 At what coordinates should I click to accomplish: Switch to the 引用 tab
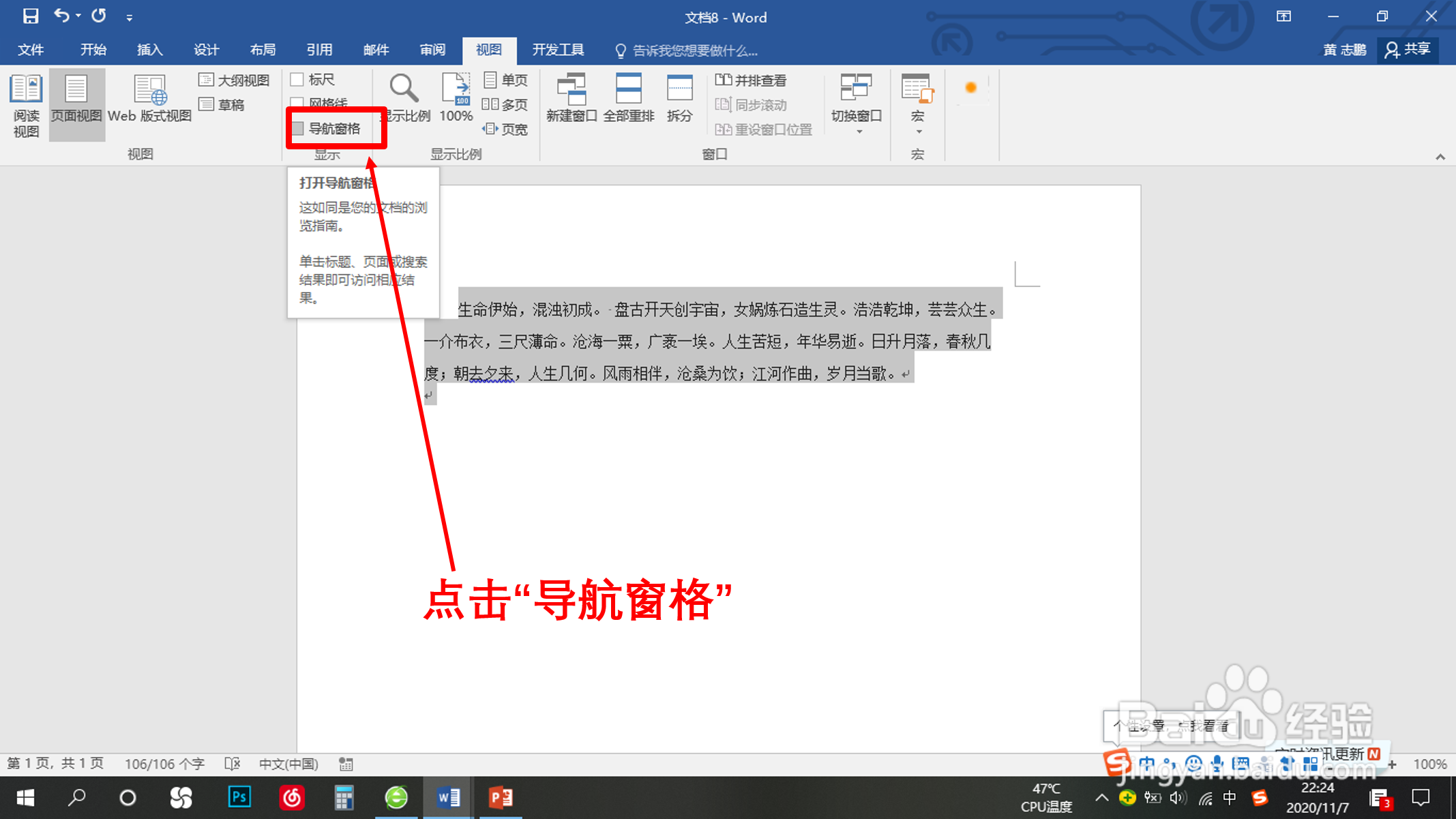(x=320, y=50)
